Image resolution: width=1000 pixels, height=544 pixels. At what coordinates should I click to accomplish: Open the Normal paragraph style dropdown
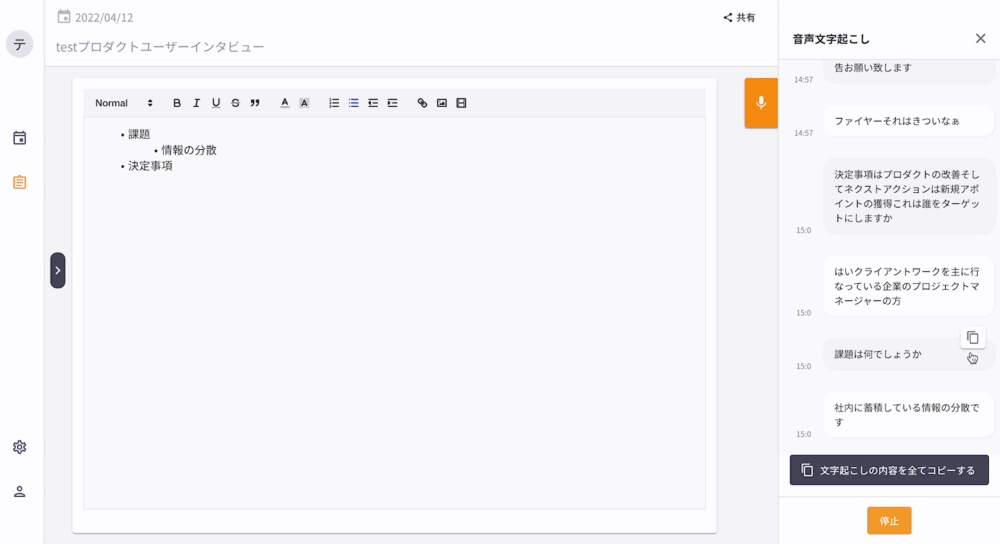coord(124,103)
